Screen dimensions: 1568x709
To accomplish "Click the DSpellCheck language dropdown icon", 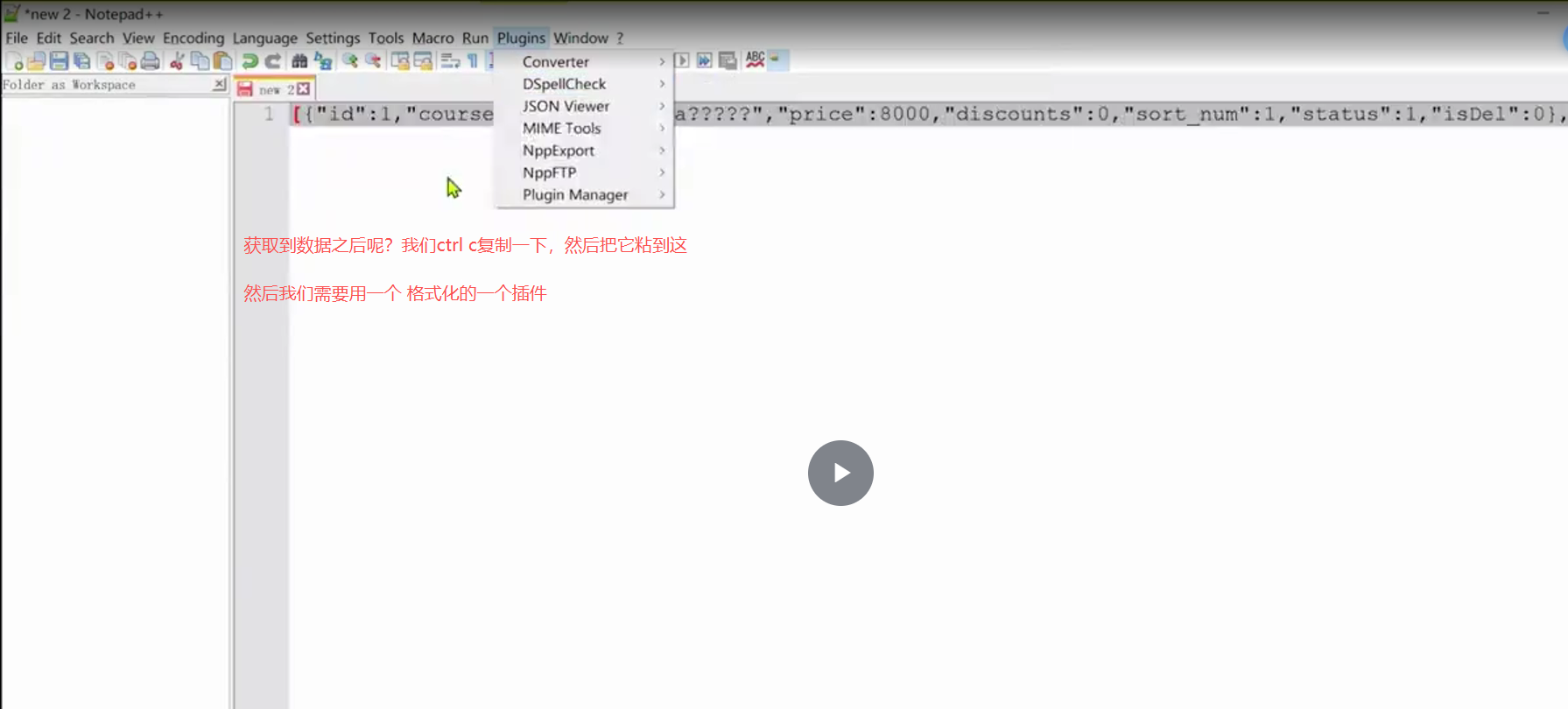I will point(776,60).
